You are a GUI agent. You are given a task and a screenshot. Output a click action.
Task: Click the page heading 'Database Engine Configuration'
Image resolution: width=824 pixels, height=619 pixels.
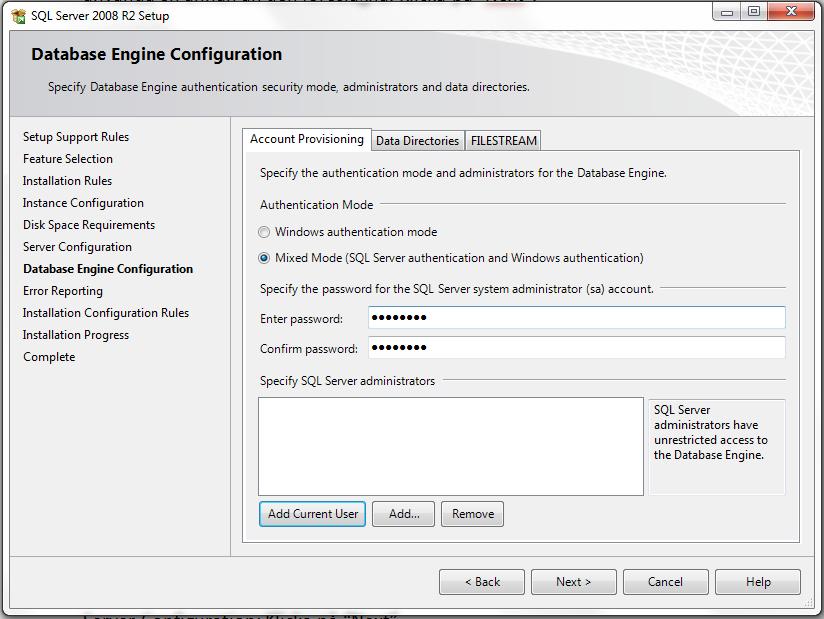[157, 54]
